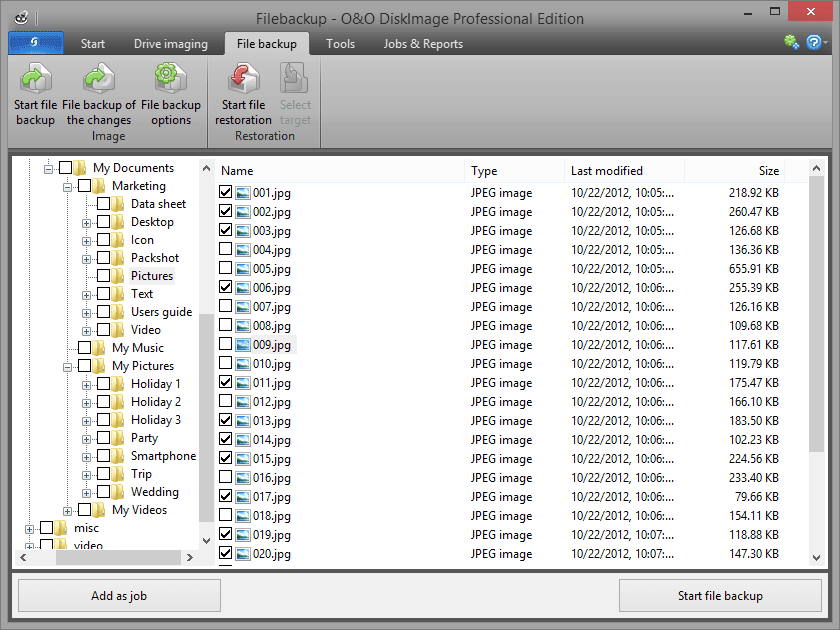The image size is (840, 630).
Task: Uncheck the 013.jpg checkbox
Action: [x=226, y=420]
